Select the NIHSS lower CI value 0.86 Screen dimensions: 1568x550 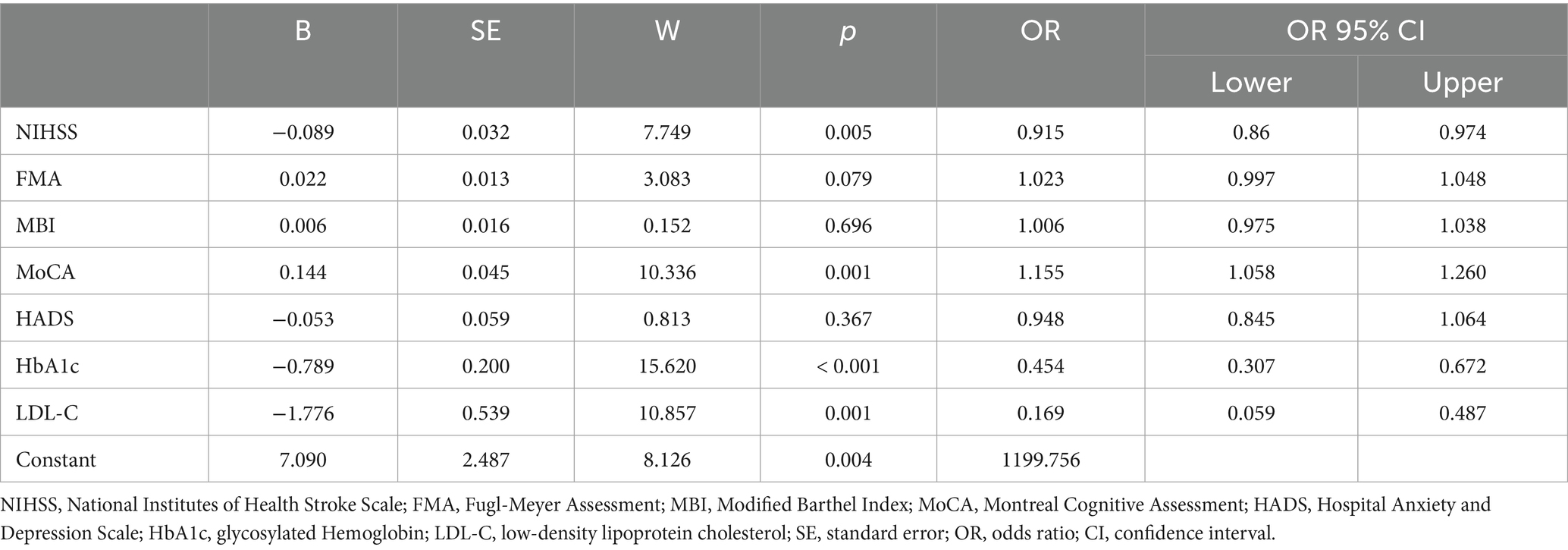[1251, 133]
